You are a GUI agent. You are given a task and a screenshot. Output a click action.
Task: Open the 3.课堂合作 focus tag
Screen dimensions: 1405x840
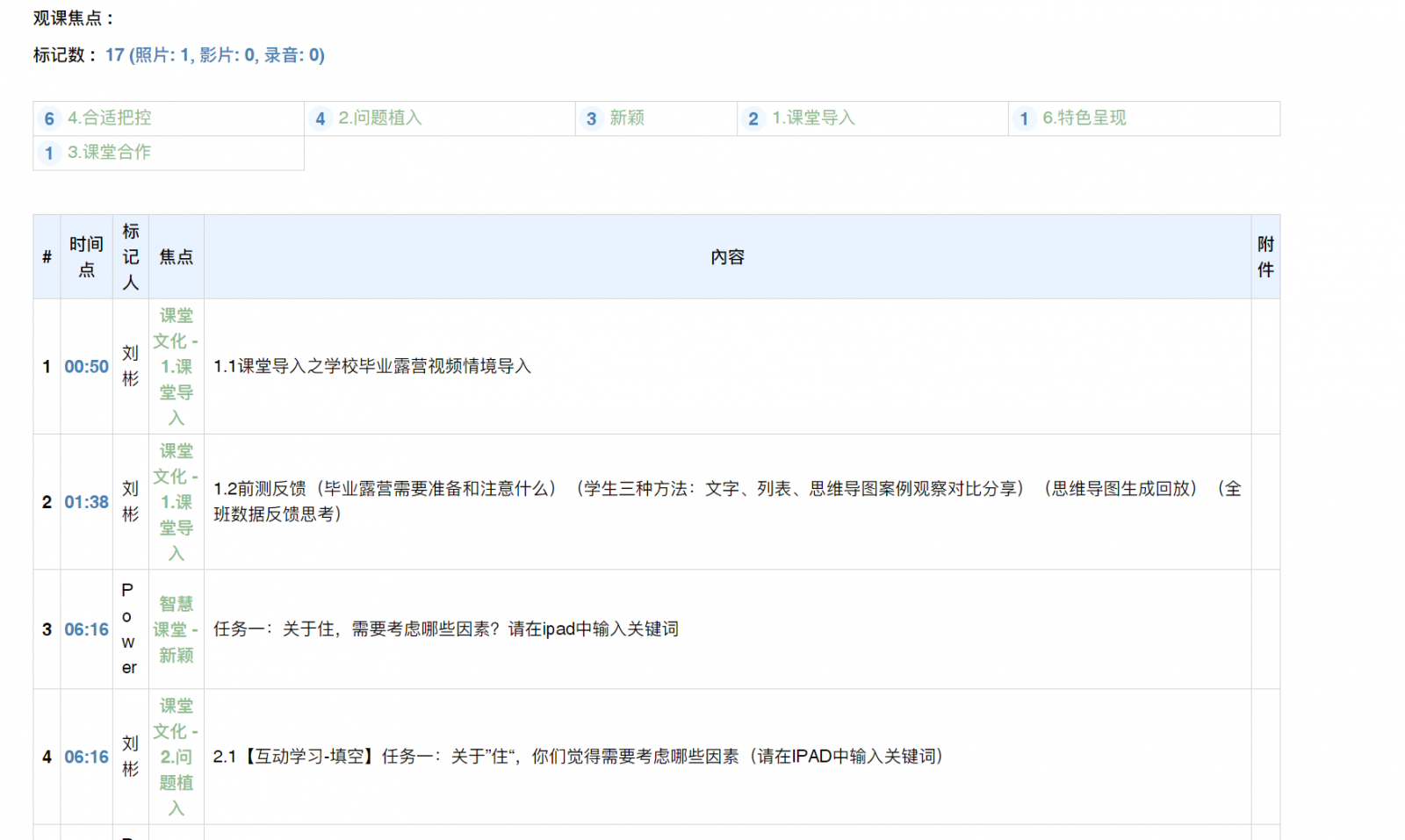click(x=109, y=152)
